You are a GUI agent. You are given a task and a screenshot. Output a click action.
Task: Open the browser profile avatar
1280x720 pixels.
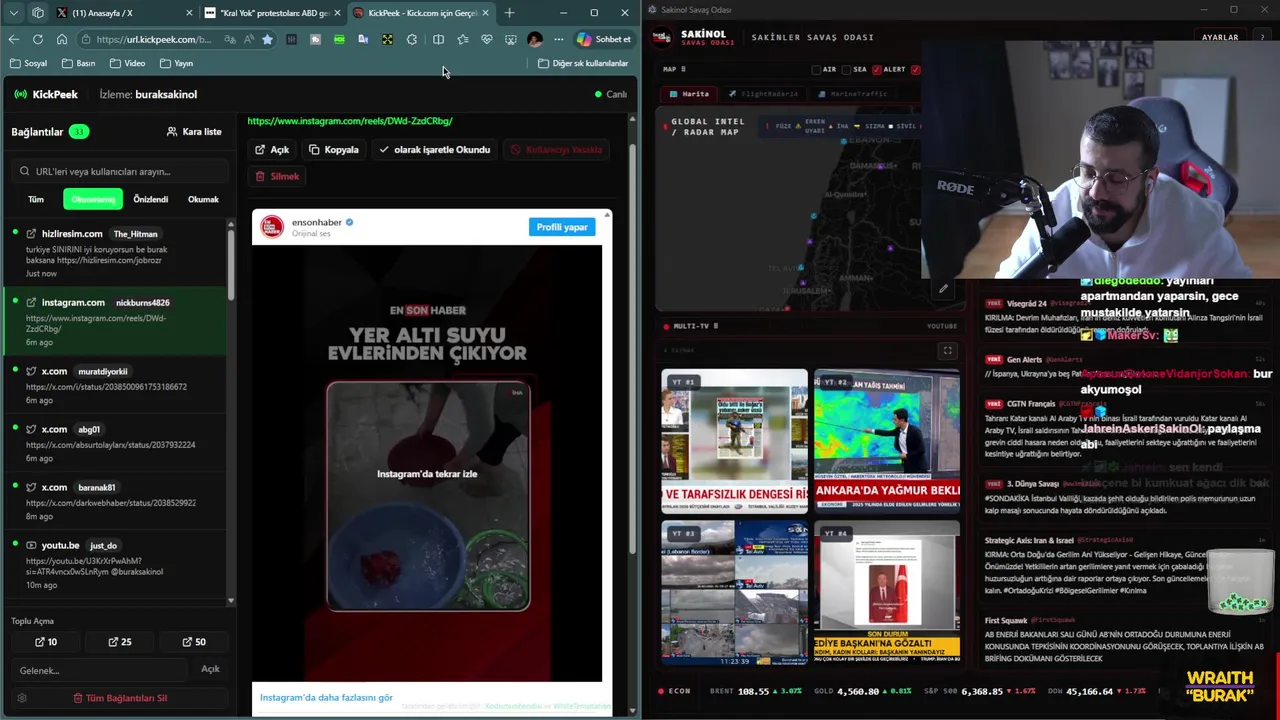(x=535, y=39)
